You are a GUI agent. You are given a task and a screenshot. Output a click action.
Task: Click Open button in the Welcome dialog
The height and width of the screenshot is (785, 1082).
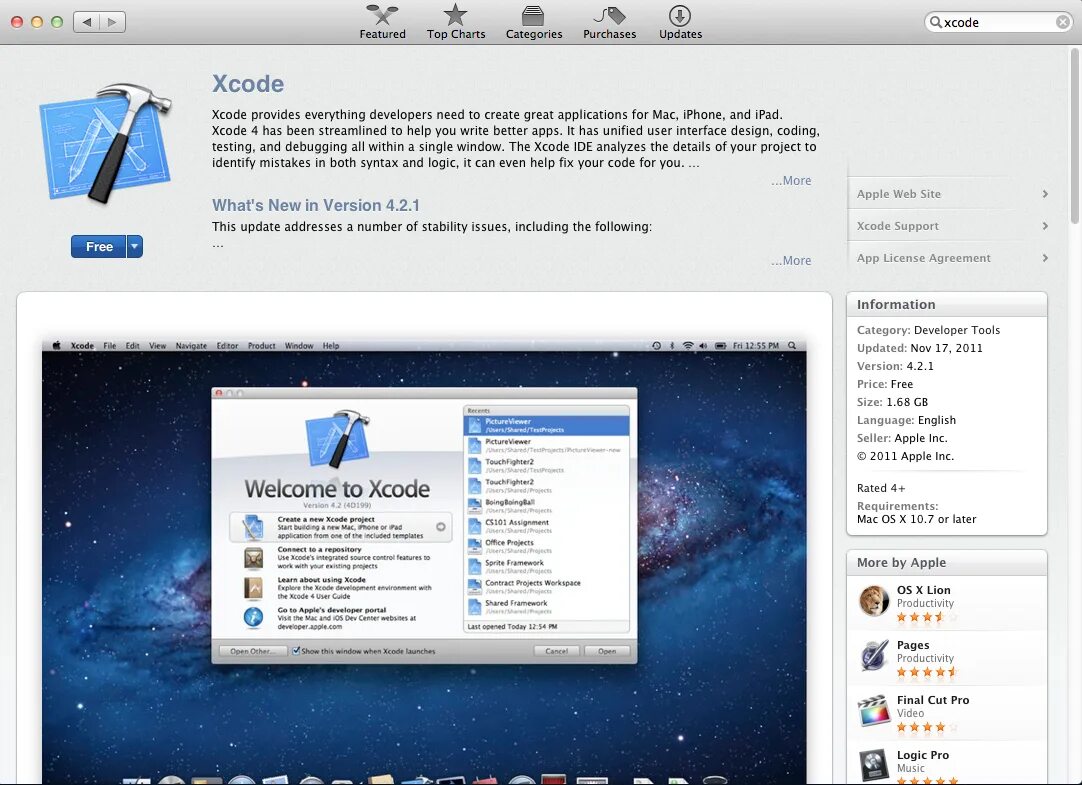pyautogui.click(x=607, y=650)
